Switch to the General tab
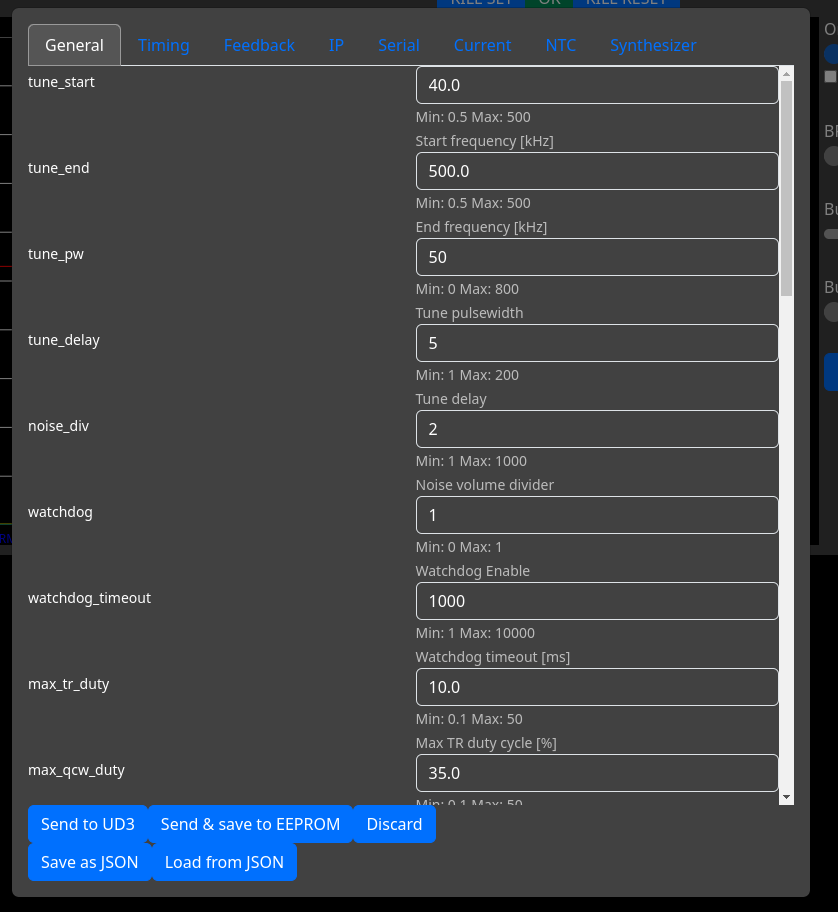Screen dimensions: 838x912 [74, 45]
